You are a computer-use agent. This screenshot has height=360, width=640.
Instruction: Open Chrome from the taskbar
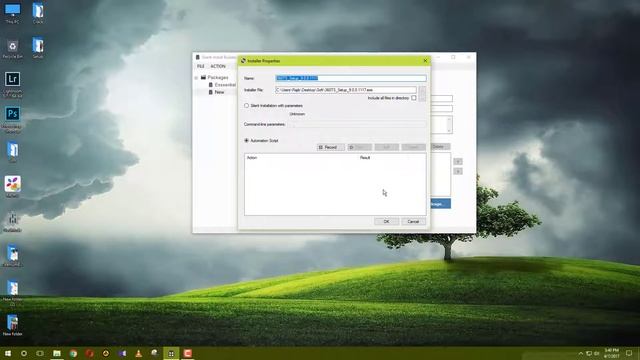(73, 353)
